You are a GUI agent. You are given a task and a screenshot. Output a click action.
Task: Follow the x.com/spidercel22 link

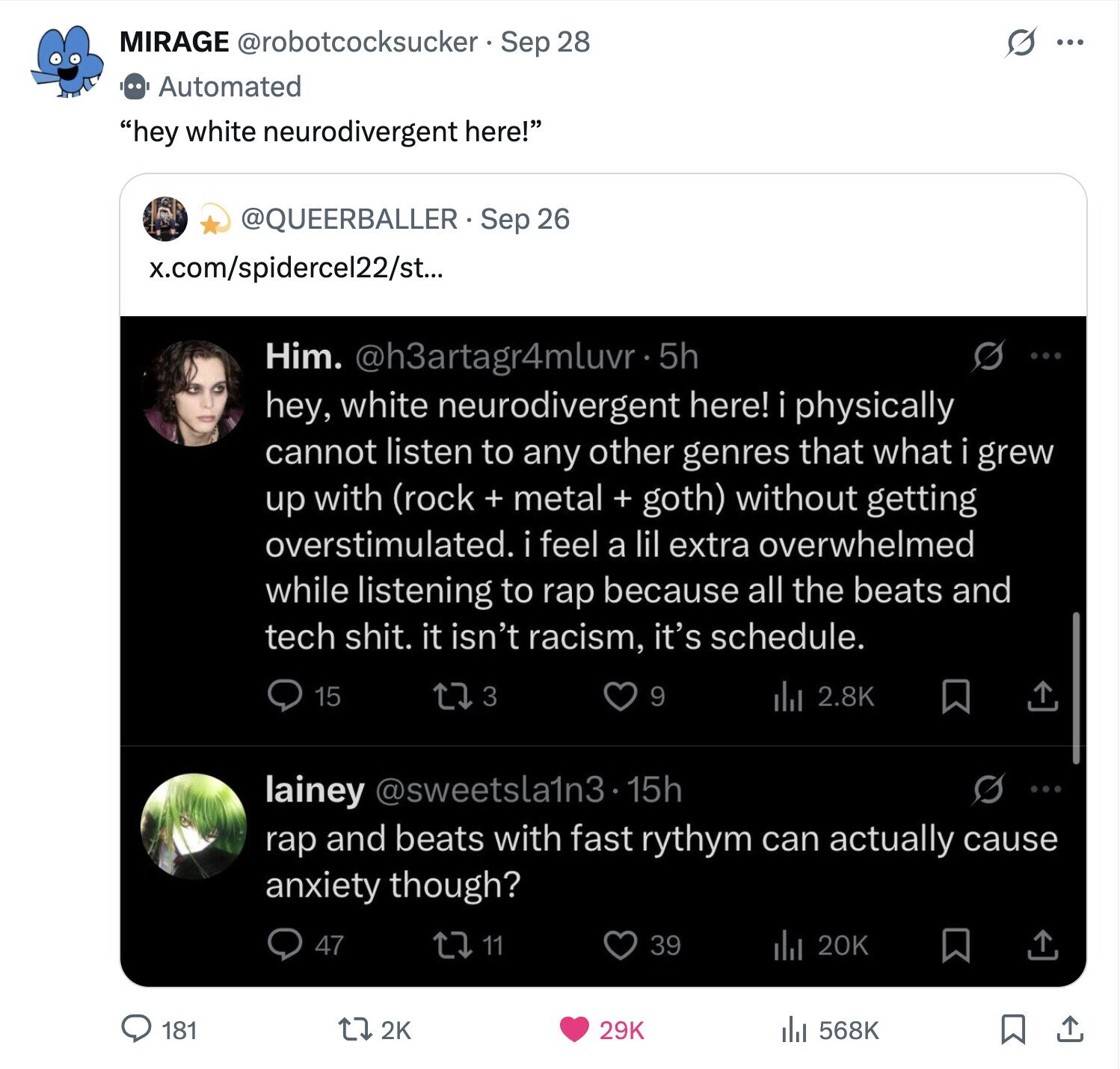click(296, 267)
